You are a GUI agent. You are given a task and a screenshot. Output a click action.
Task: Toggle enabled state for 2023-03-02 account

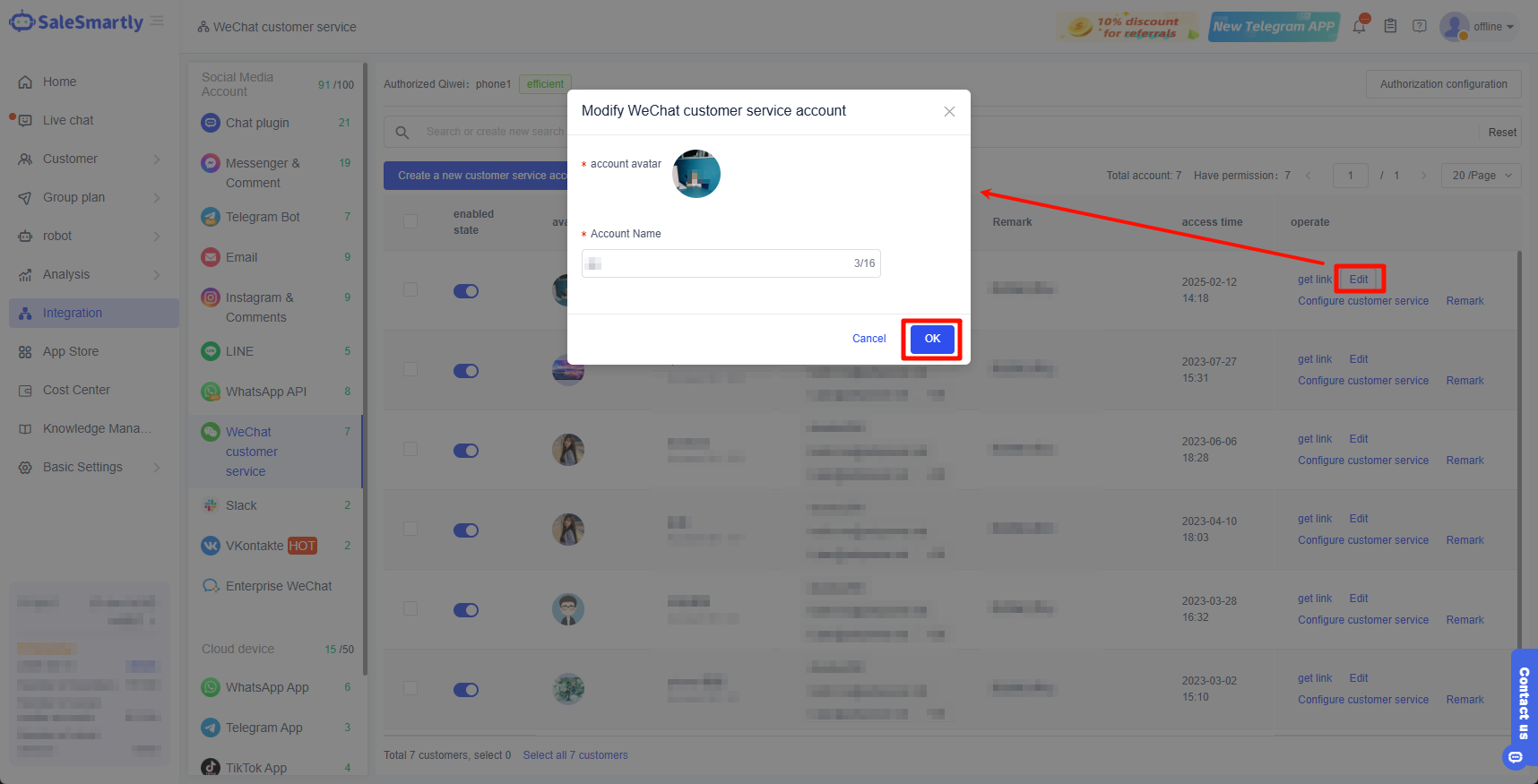466,690
